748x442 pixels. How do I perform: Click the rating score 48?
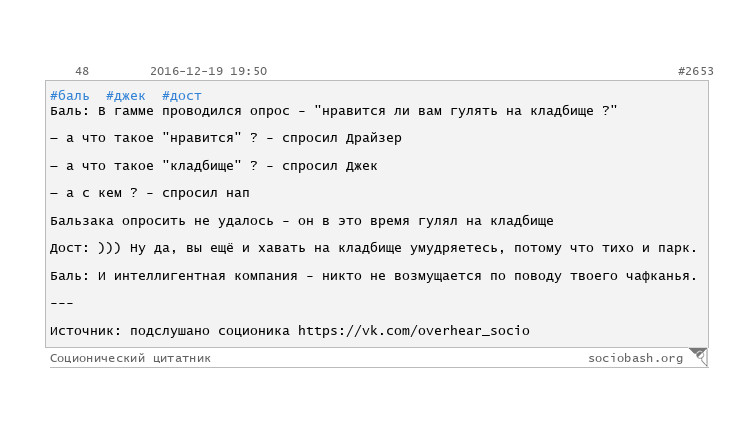[82, 72]
